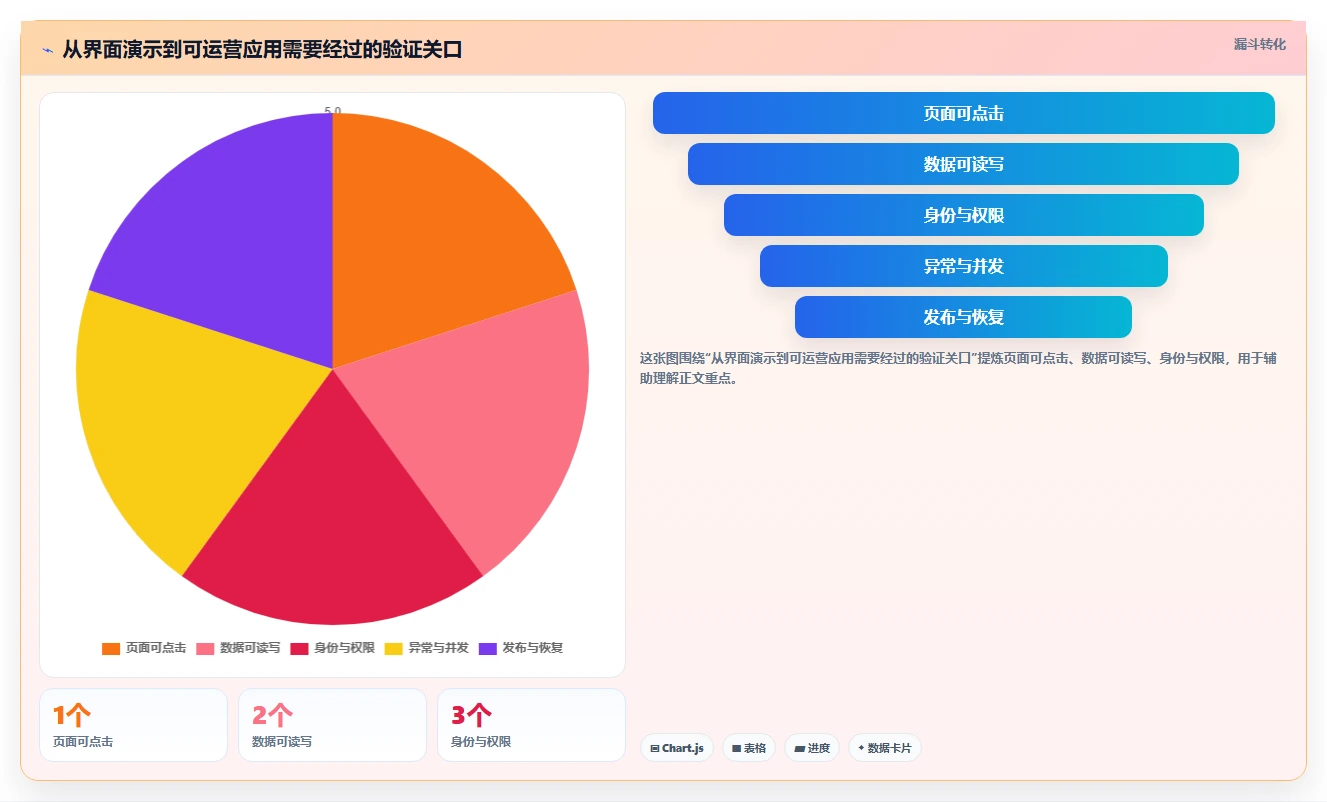Click the description paragraph starting 这张图围绕
Viewport: 1327px width, 802px height.
[x=958, y=368]
